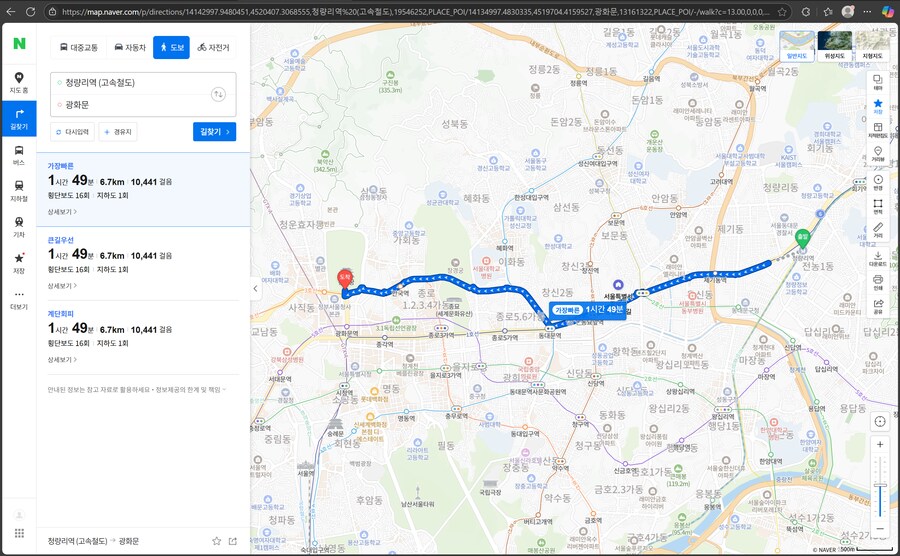Viewport: 900px width, 556px height.
Task: Open 저장 in the left sidebar
Action: click(19, 263)
